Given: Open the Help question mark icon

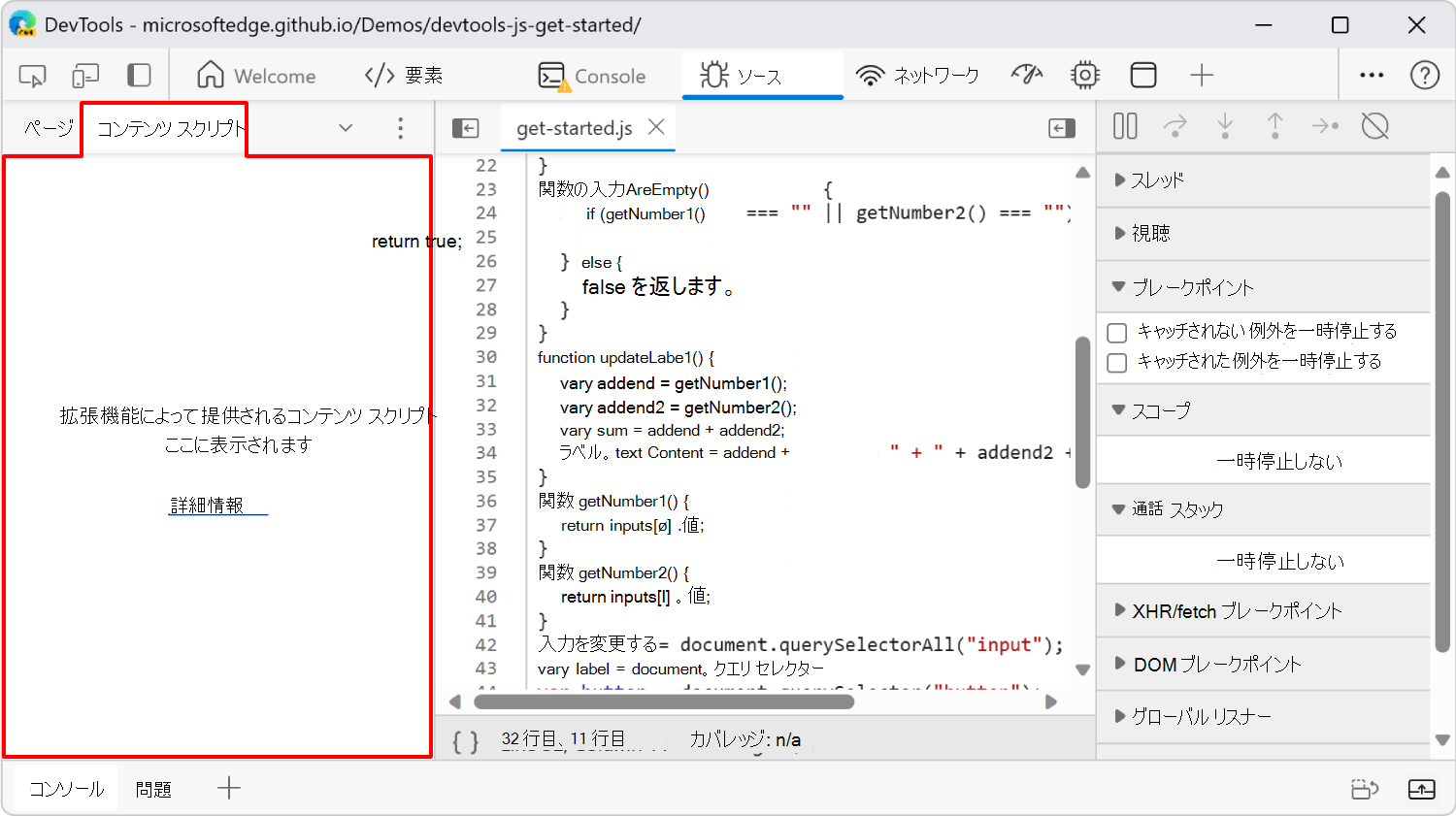Looking at the screenshot, I should pyautogui.click(x=1425, y=75).
